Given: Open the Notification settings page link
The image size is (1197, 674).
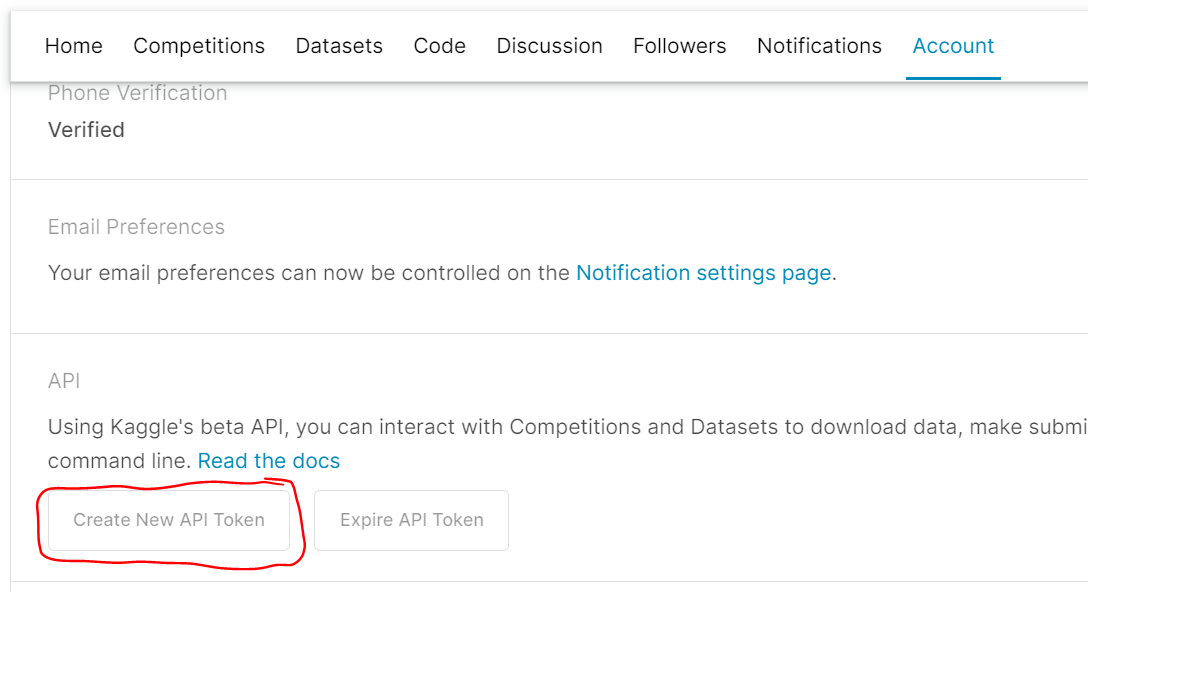Looking at the screenshot, I should pyautogui.click(x=703, y=272).
